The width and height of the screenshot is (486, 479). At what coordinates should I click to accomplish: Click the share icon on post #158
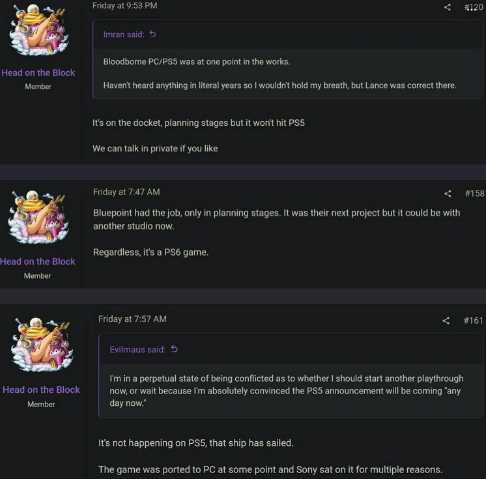[448, 194]
